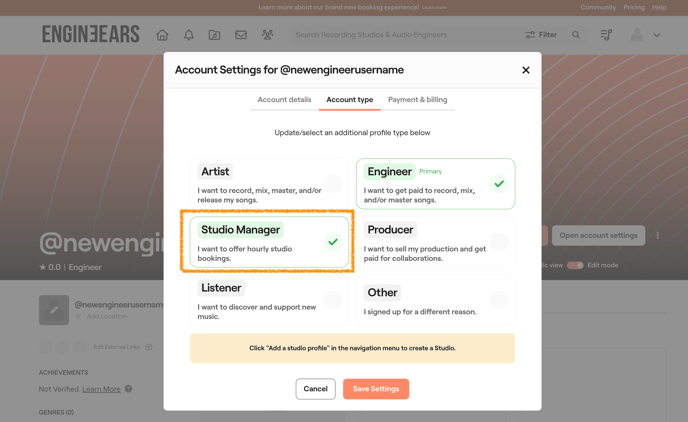Switch to the Account details tab
This screenshot has width=688, height=422.
tap(284, 100)
